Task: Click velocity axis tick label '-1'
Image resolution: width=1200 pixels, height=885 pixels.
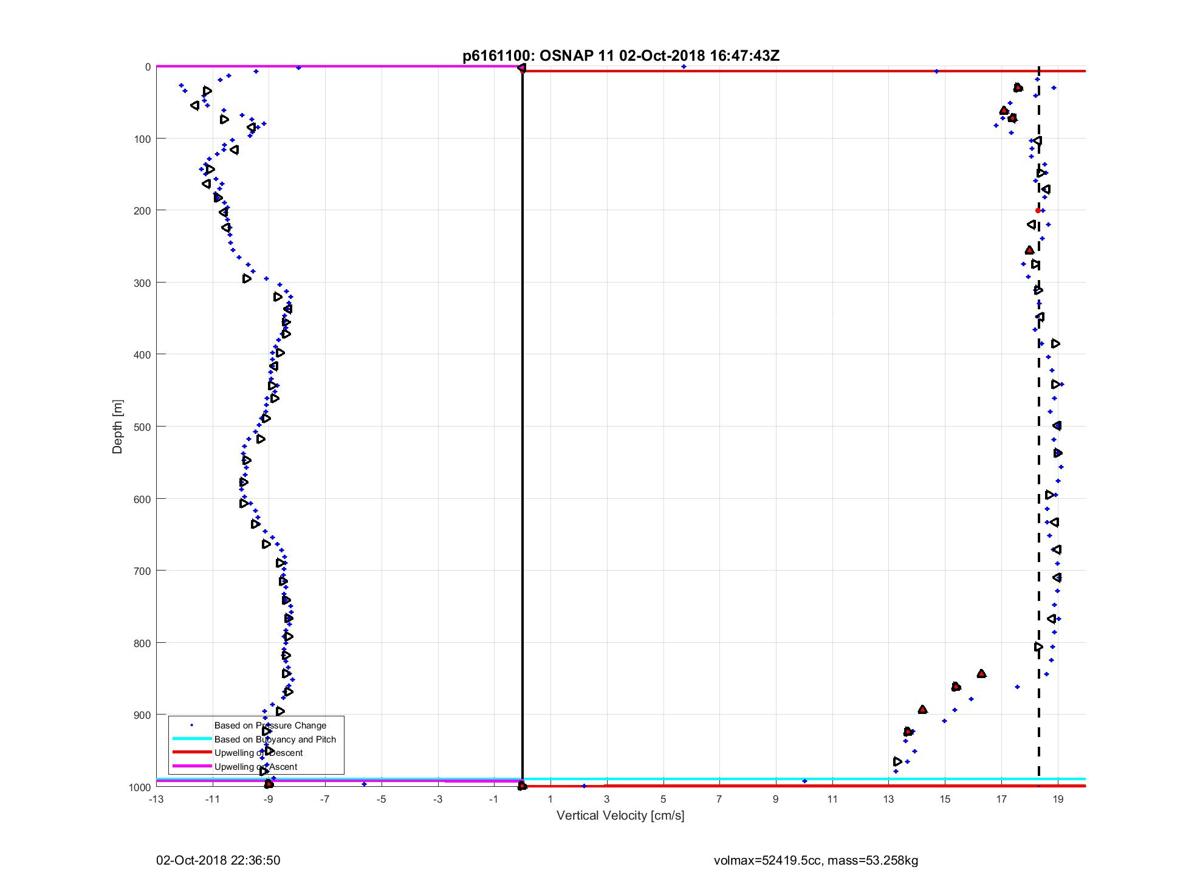Action: tap(494, 799)
